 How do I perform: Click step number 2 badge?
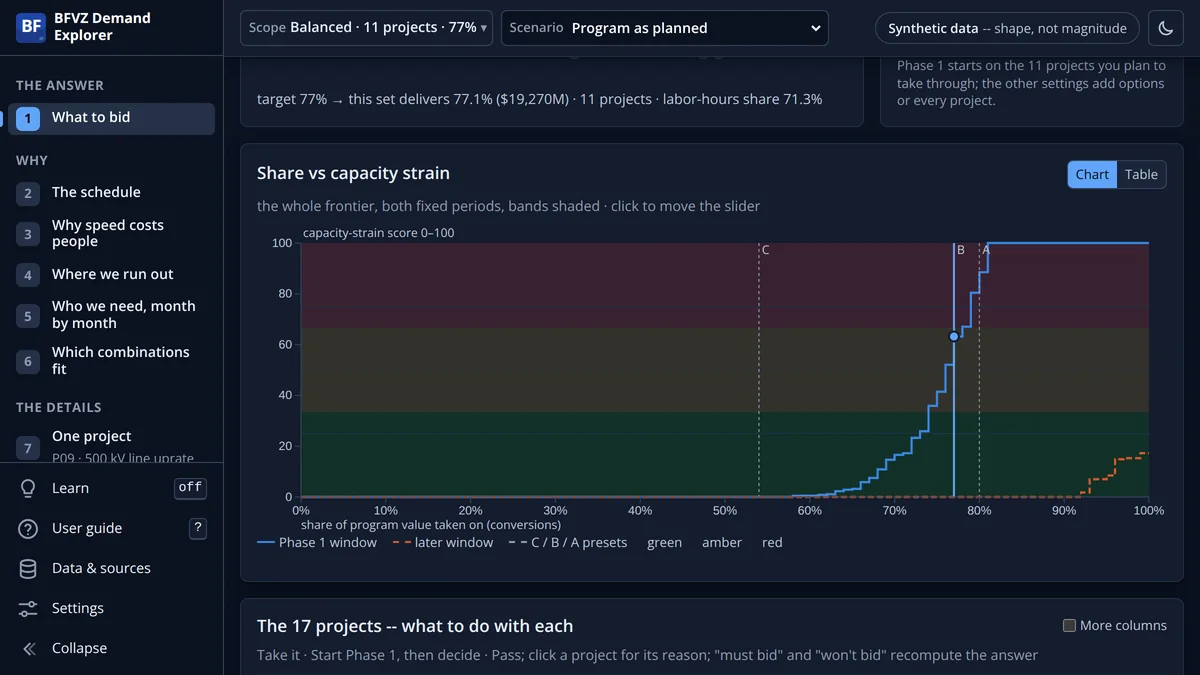coord(28,193)
